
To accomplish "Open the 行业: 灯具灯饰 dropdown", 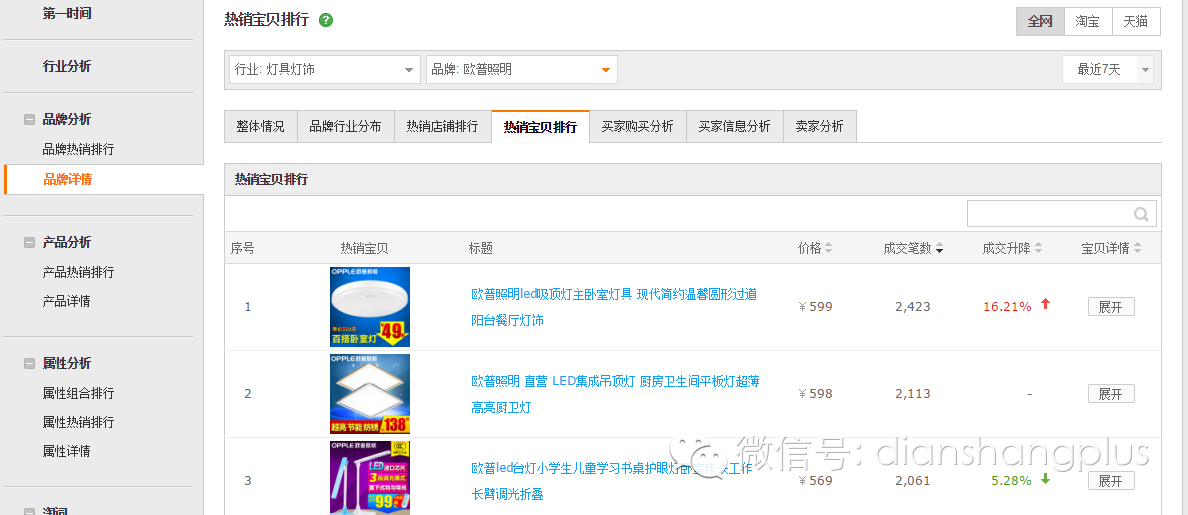I will [x=325, y=70].
